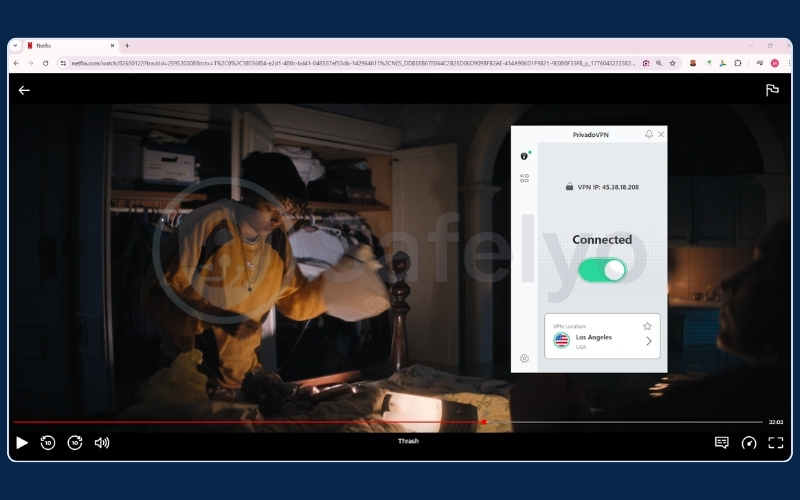Mute the Netflix volume speaker icon

click(102, 442)
